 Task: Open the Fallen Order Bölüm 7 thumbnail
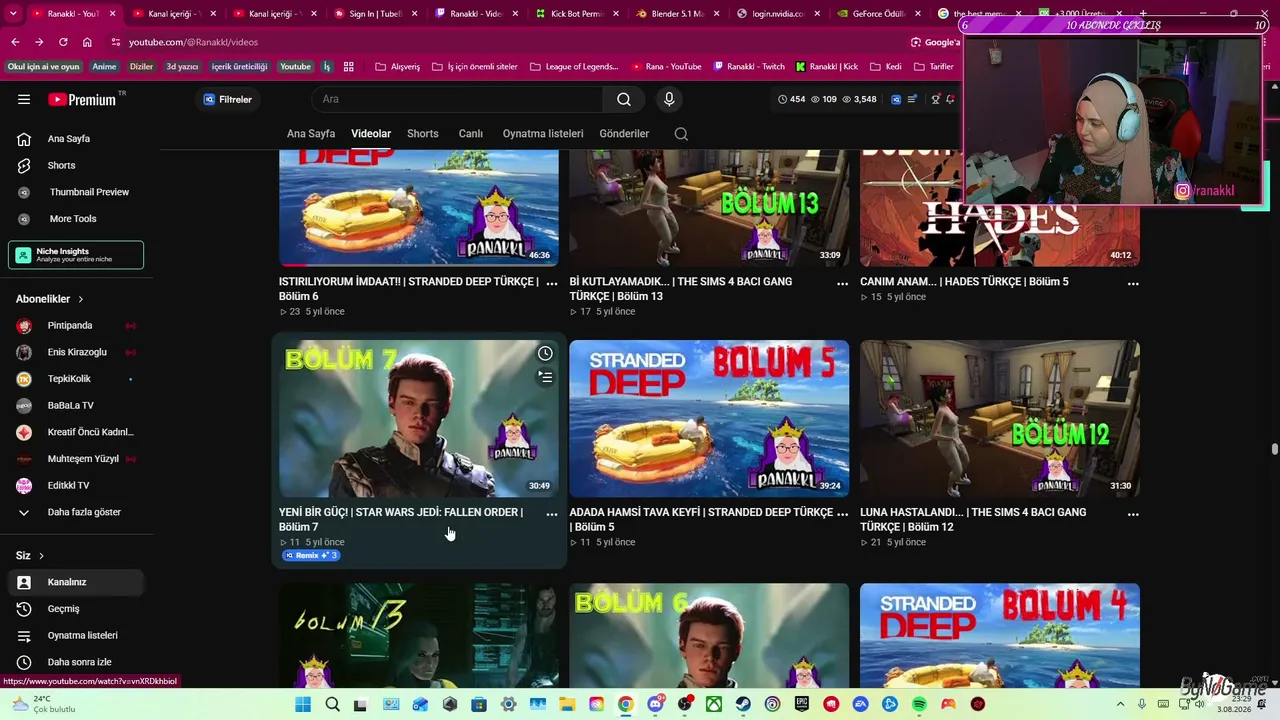[419, 418]
